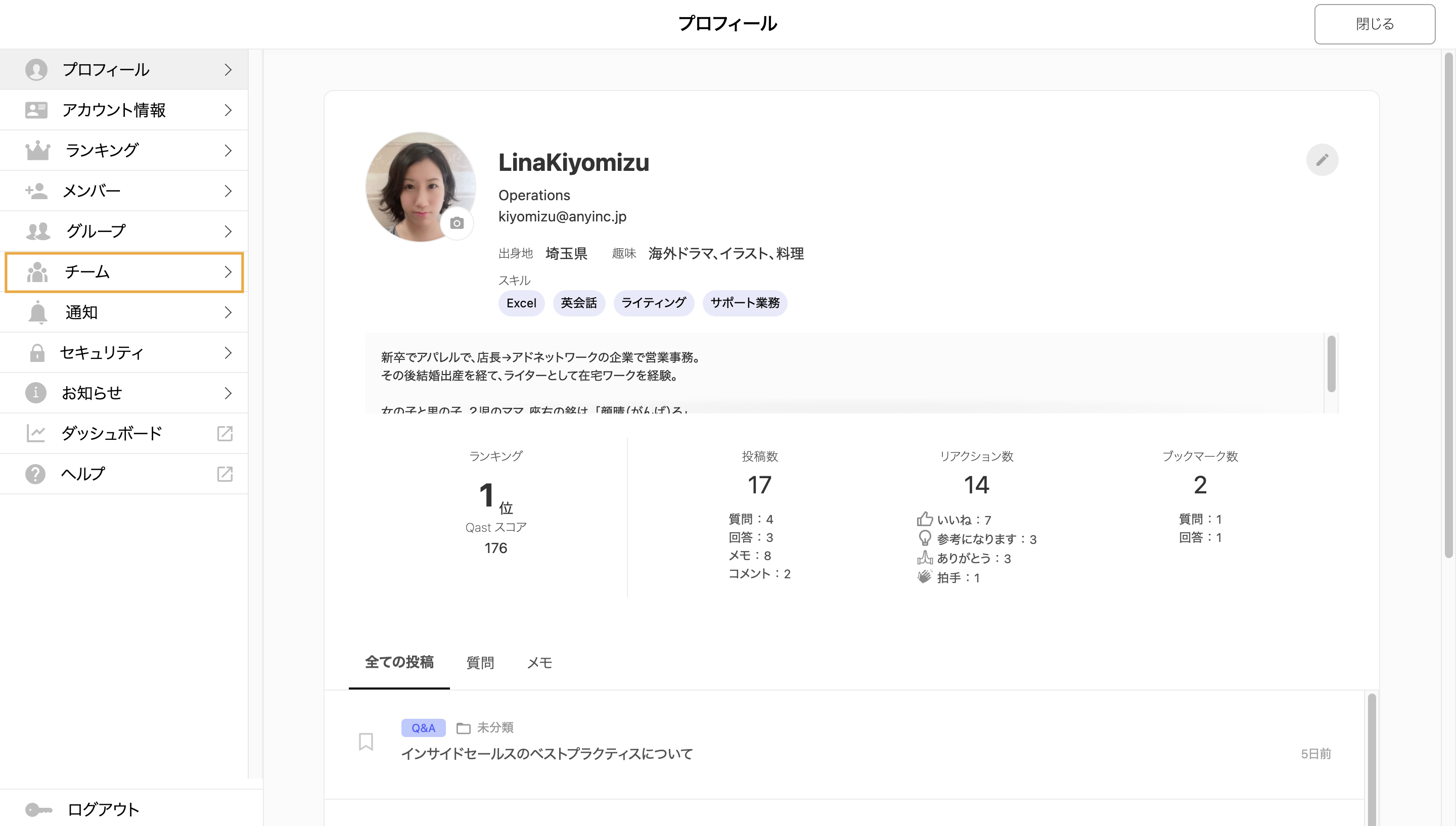
Task: Click the Excel skill tag
Action: (521, 303)
